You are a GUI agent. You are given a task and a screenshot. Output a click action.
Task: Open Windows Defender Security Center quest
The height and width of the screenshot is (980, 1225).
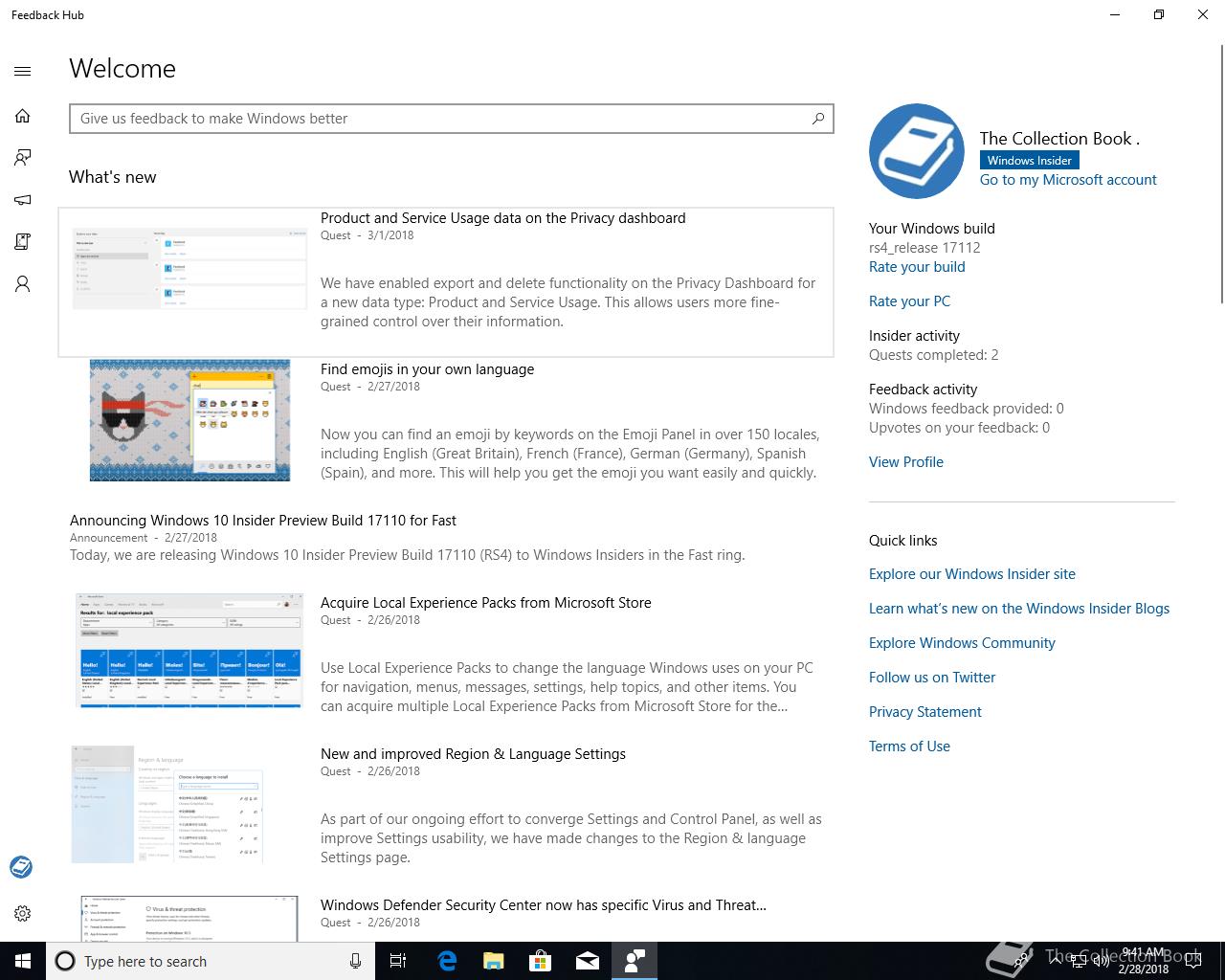[544, 905]
